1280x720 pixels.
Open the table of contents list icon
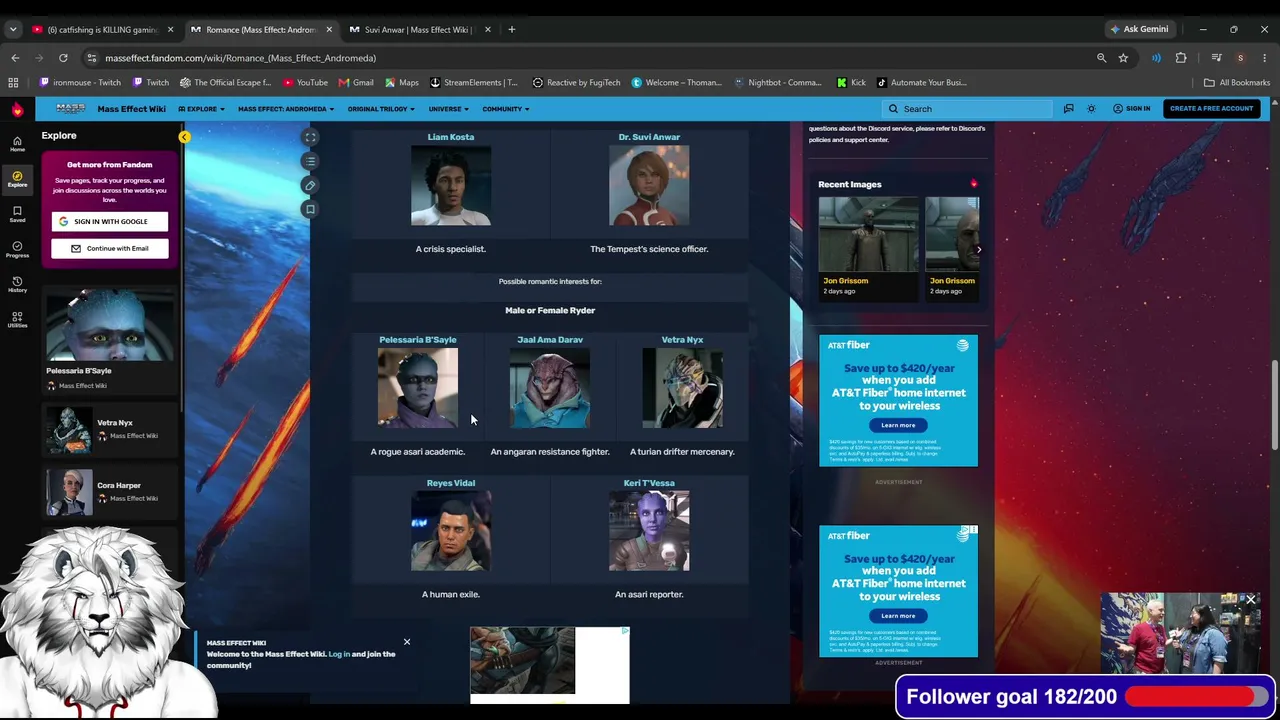tap(310, 161)
